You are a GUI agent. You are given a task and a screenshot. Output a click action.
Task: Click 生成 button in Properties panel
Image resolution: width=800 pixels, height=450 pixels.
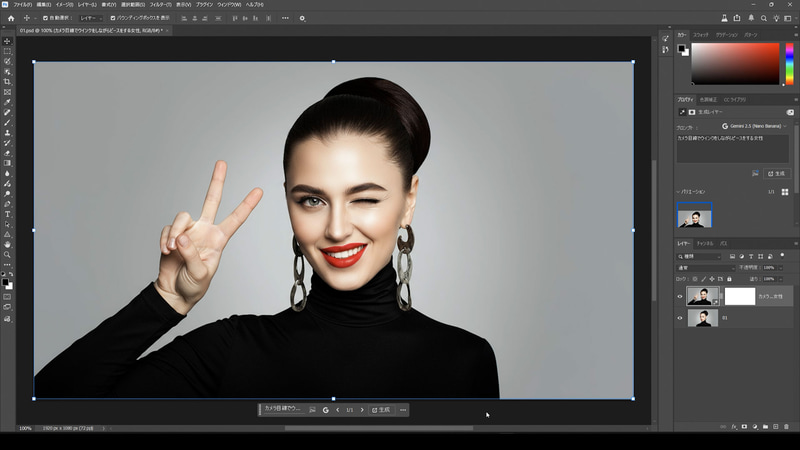(x=777, y=173)
